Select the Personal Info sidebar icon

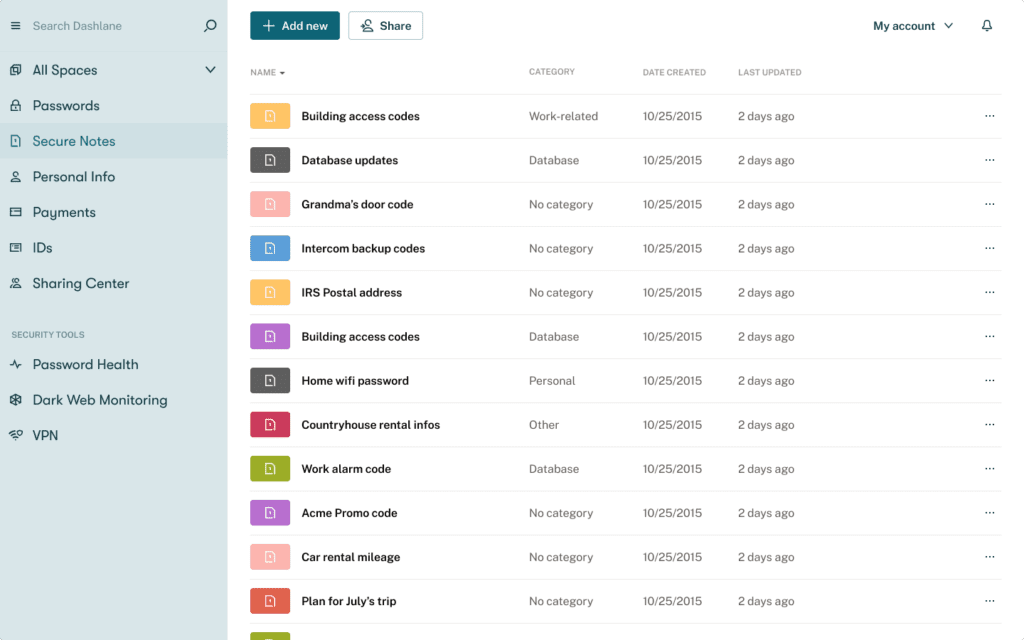14,176
